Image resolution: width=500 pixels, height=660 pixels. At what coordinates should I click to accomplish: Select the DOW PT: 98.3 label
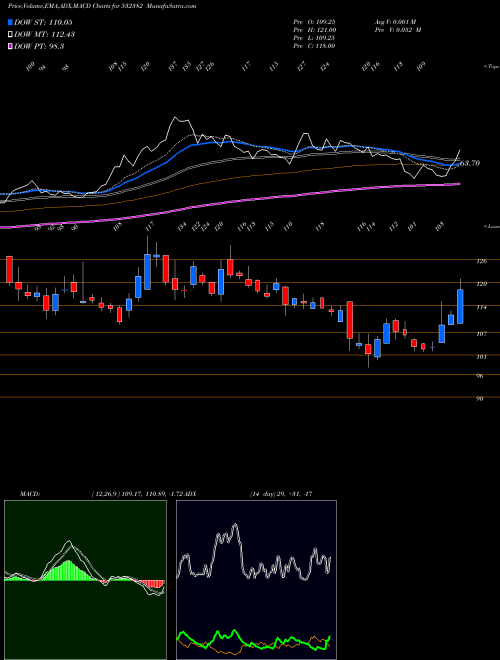tap(39, 46)
